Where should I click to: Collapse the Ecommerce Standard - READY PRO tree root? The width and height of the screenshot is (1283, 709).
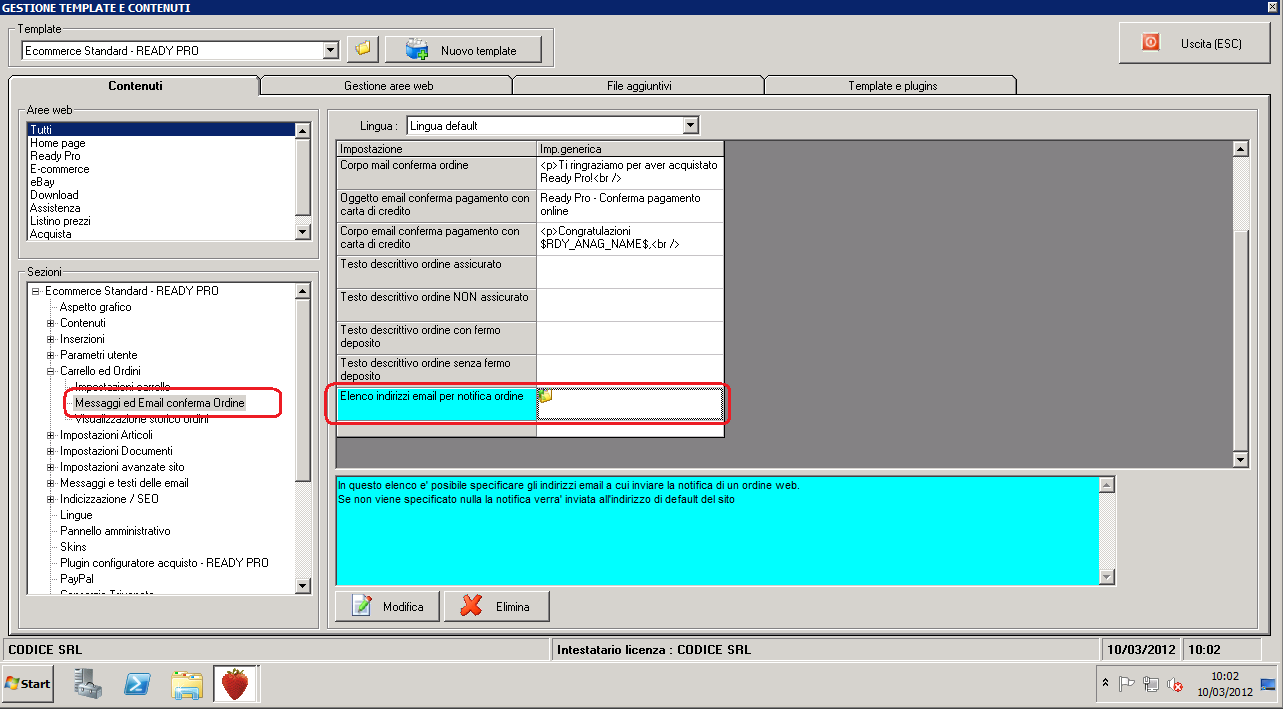coord(36,291)
